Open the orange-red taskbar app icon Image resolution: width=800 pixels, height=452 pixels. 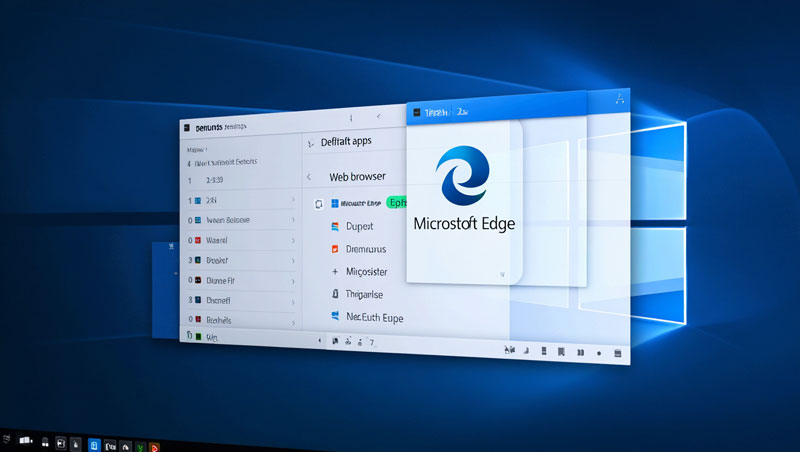[155, 448]
